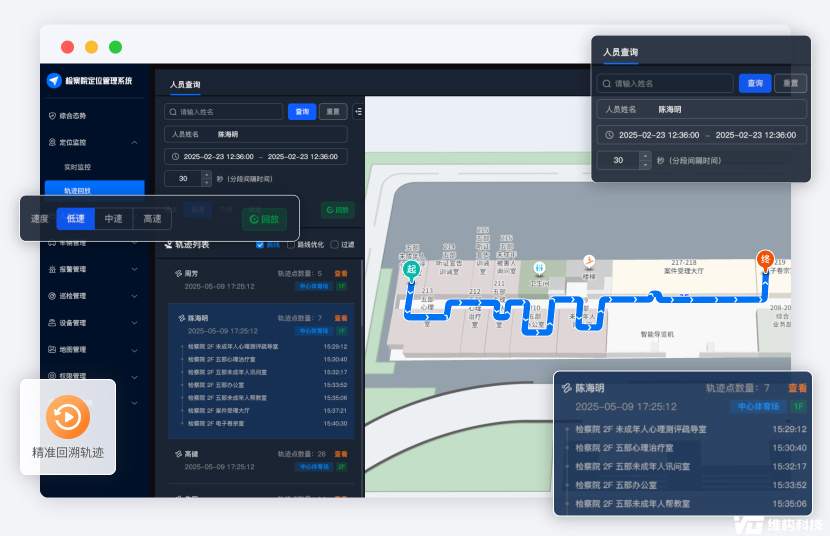The image size is (830, 536).
Task: Click the blue 查询 button in floating panel
Action: point(755,84)
